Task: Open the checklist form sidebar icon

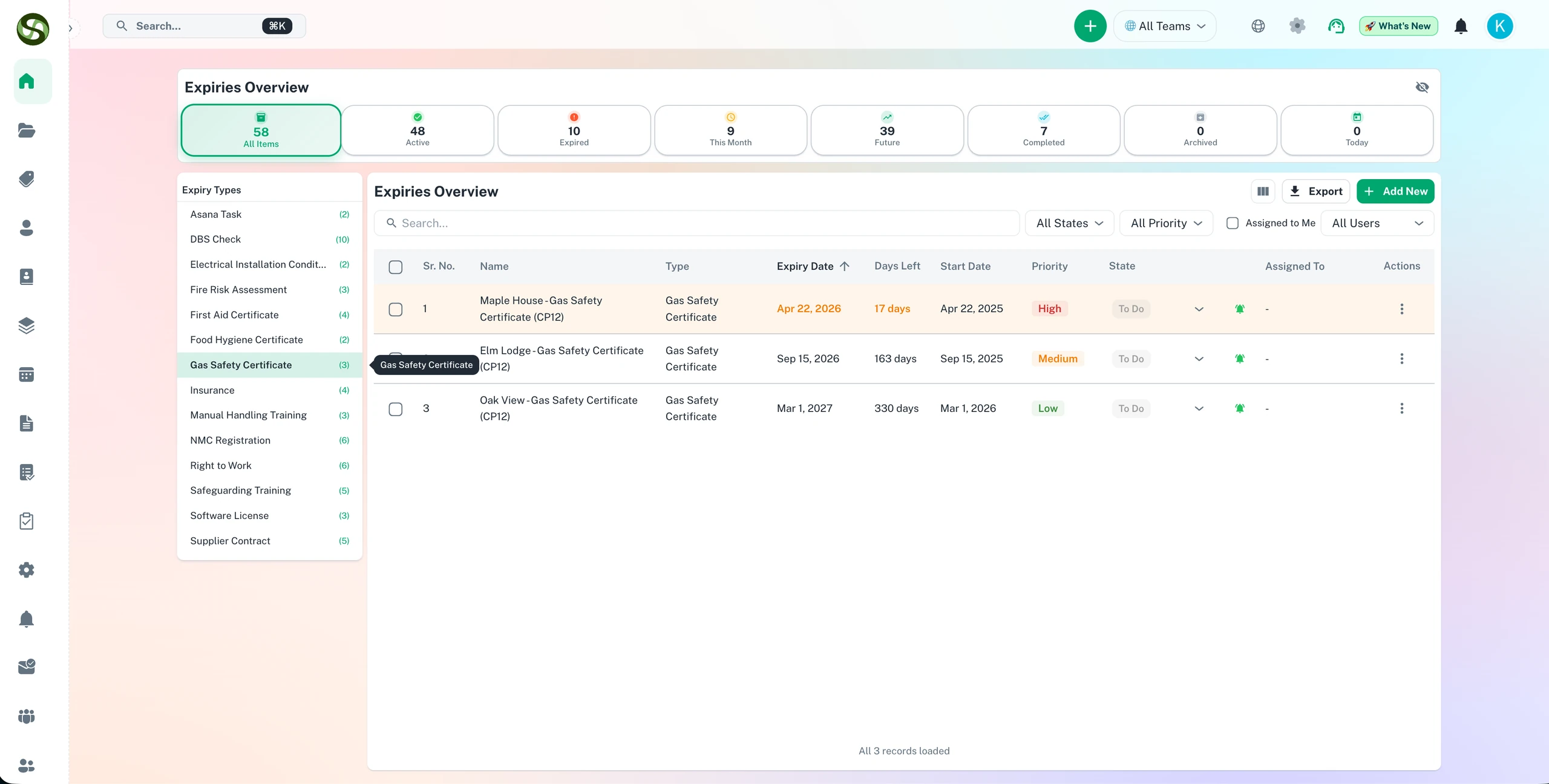Action: 27,472
